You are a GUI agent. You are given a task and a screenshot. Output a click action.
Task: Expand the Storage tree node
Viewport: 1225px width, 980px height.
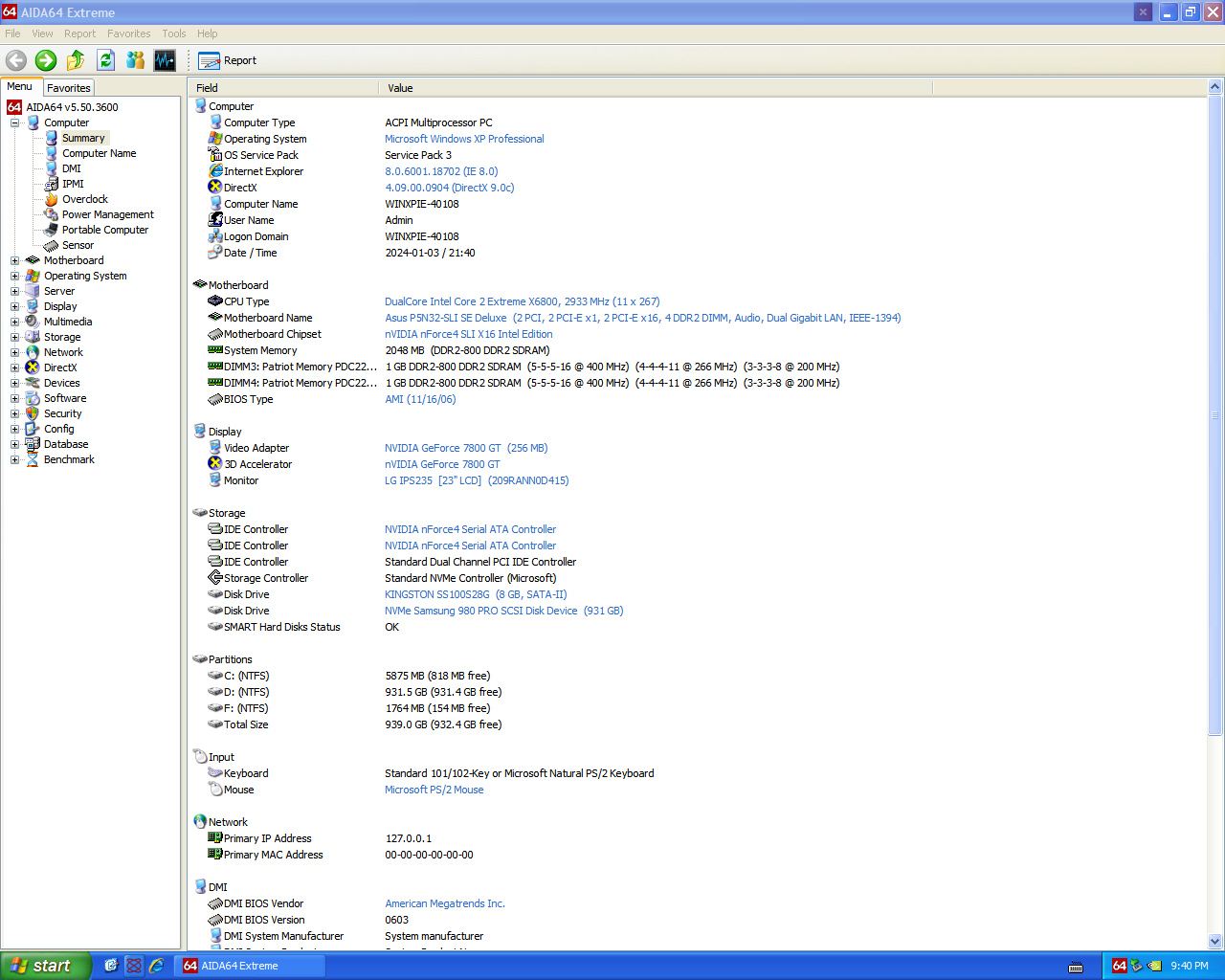(x=14, y=337)
